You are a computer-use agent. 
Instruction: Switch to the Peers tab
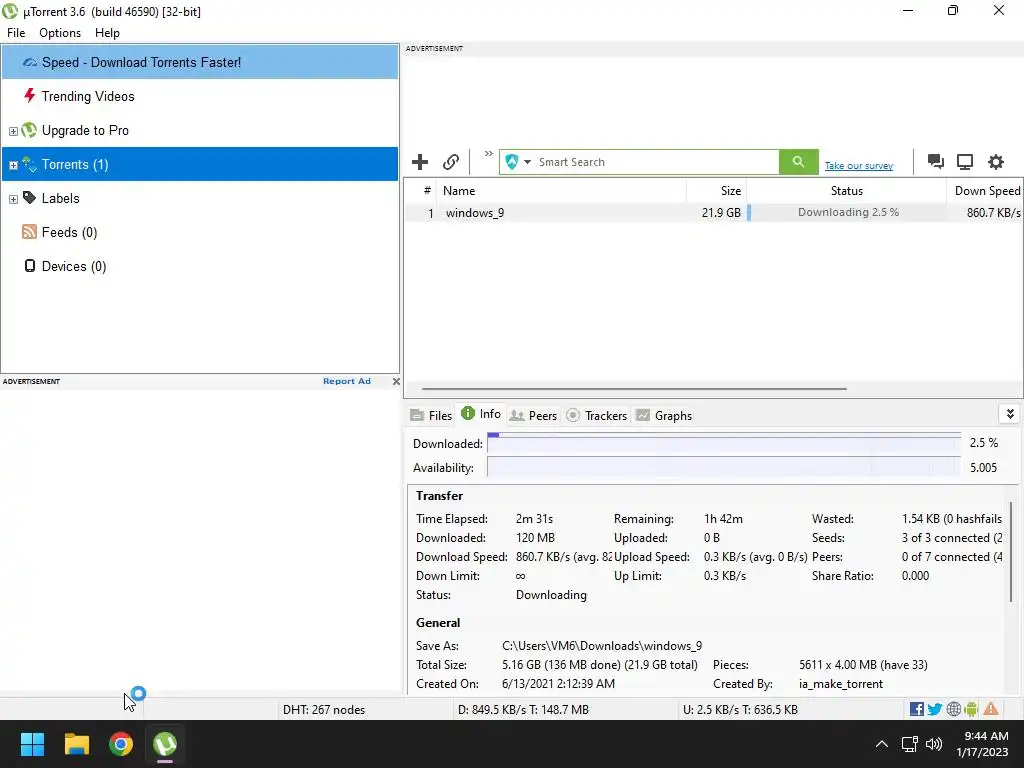pos(533,415)
